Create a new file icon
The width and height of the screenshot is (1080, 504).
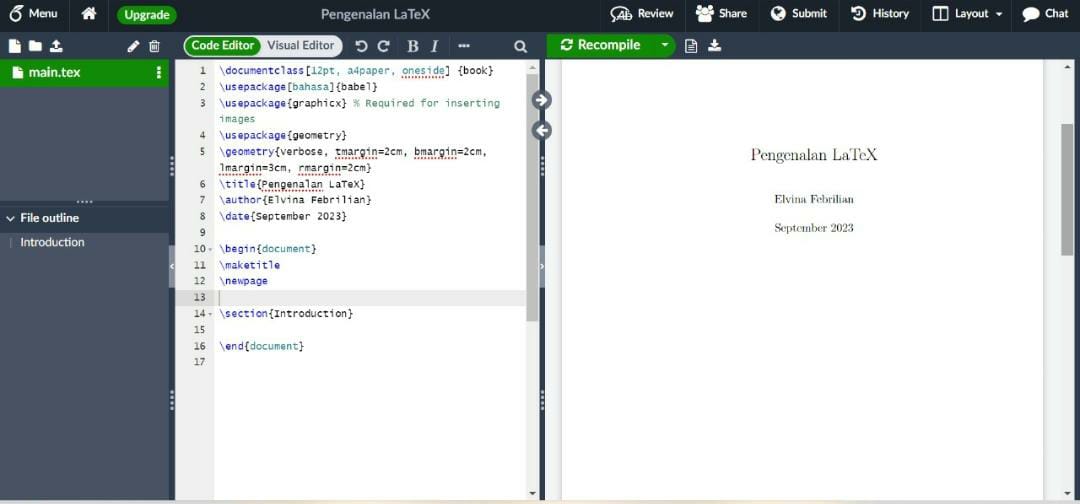coord(14,46)
